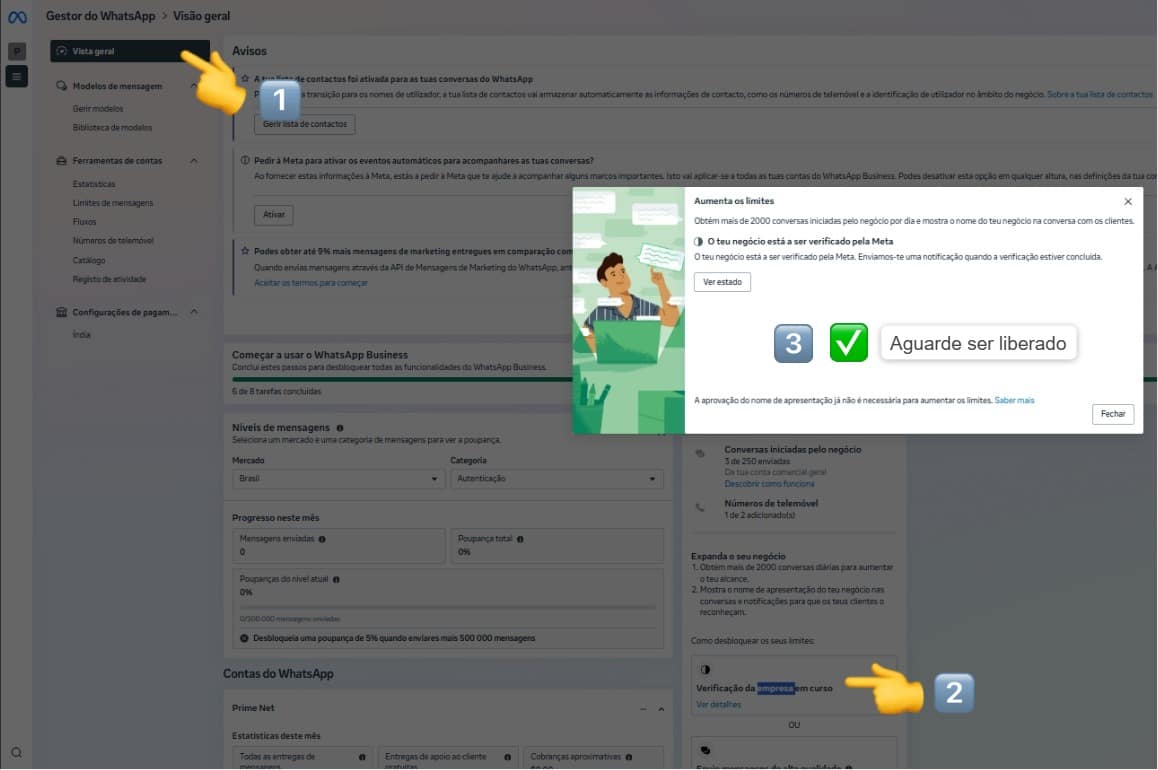The image size is (1158, 770).
Task: Open Catálogo in sidebar
Action: [89, 261]
